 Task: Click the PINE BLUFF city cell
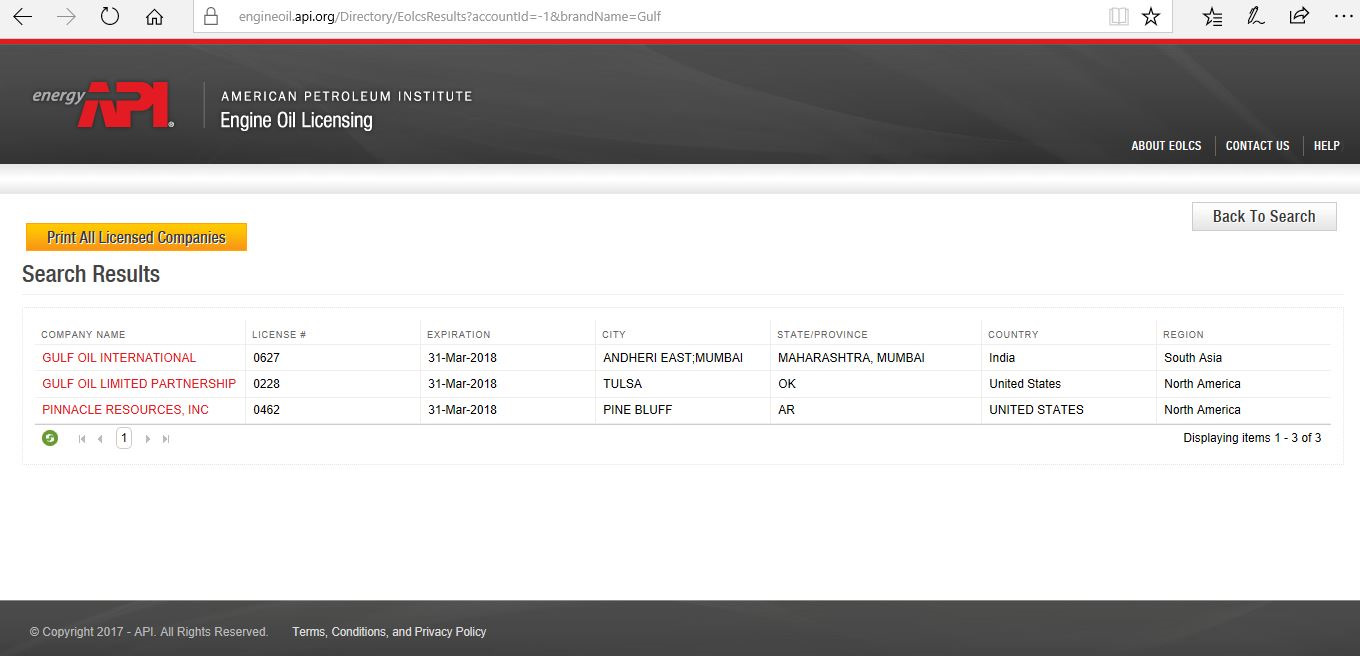point(637,410)
